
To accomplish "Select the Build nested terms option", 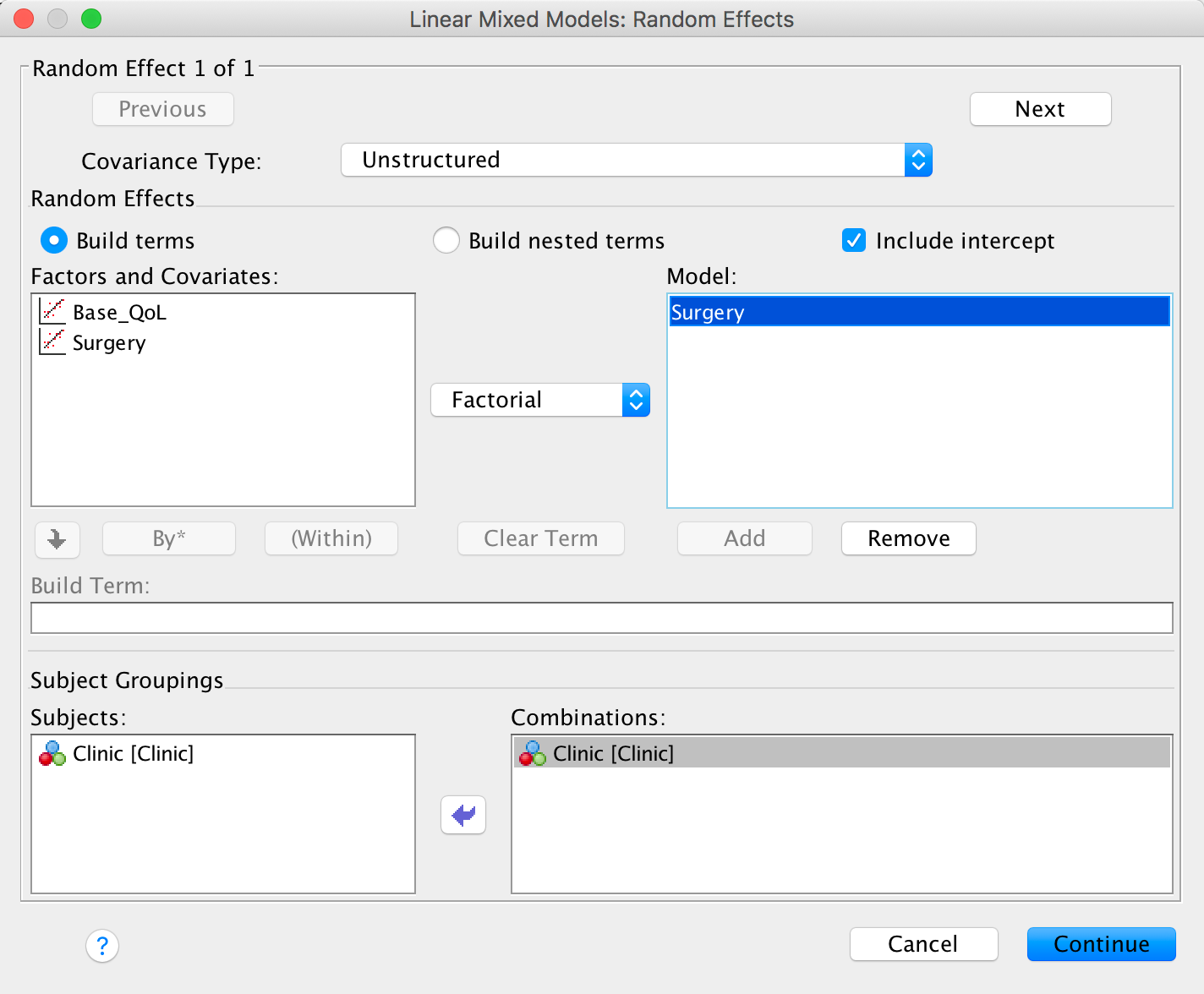I will pos(446,241).
